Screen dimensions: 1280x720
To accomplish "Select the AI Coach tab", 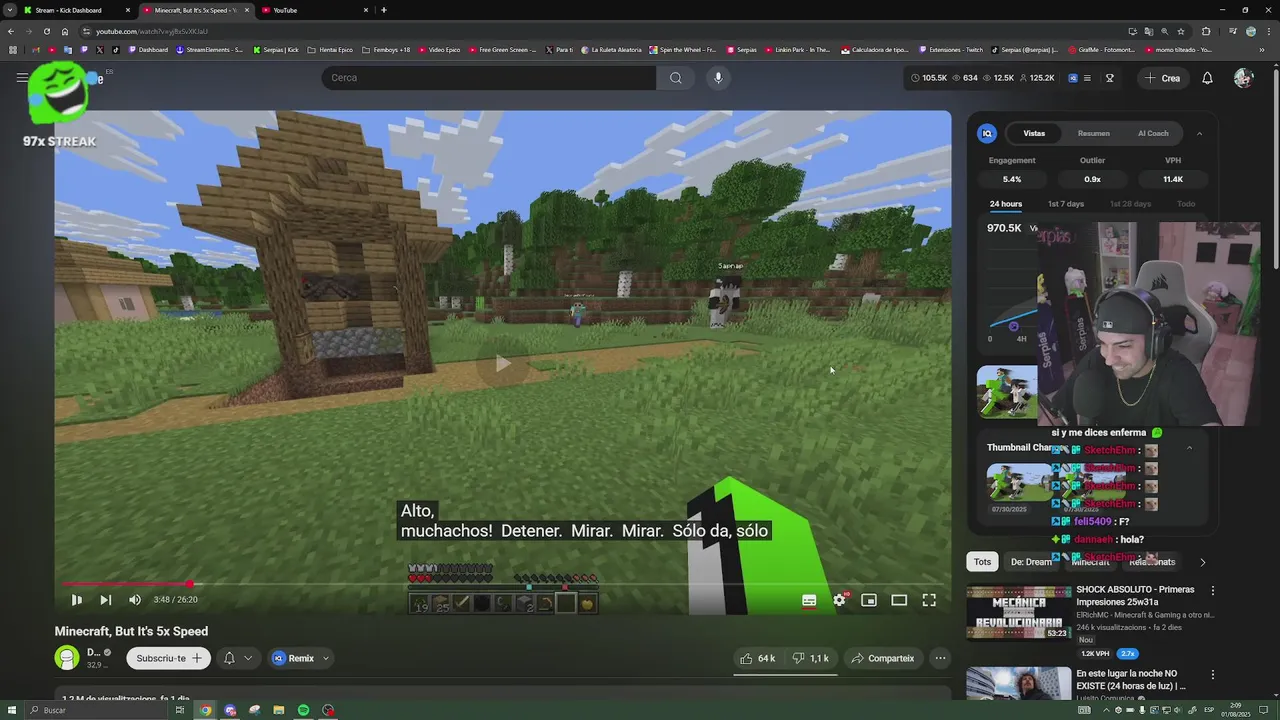I will 1153,133.
